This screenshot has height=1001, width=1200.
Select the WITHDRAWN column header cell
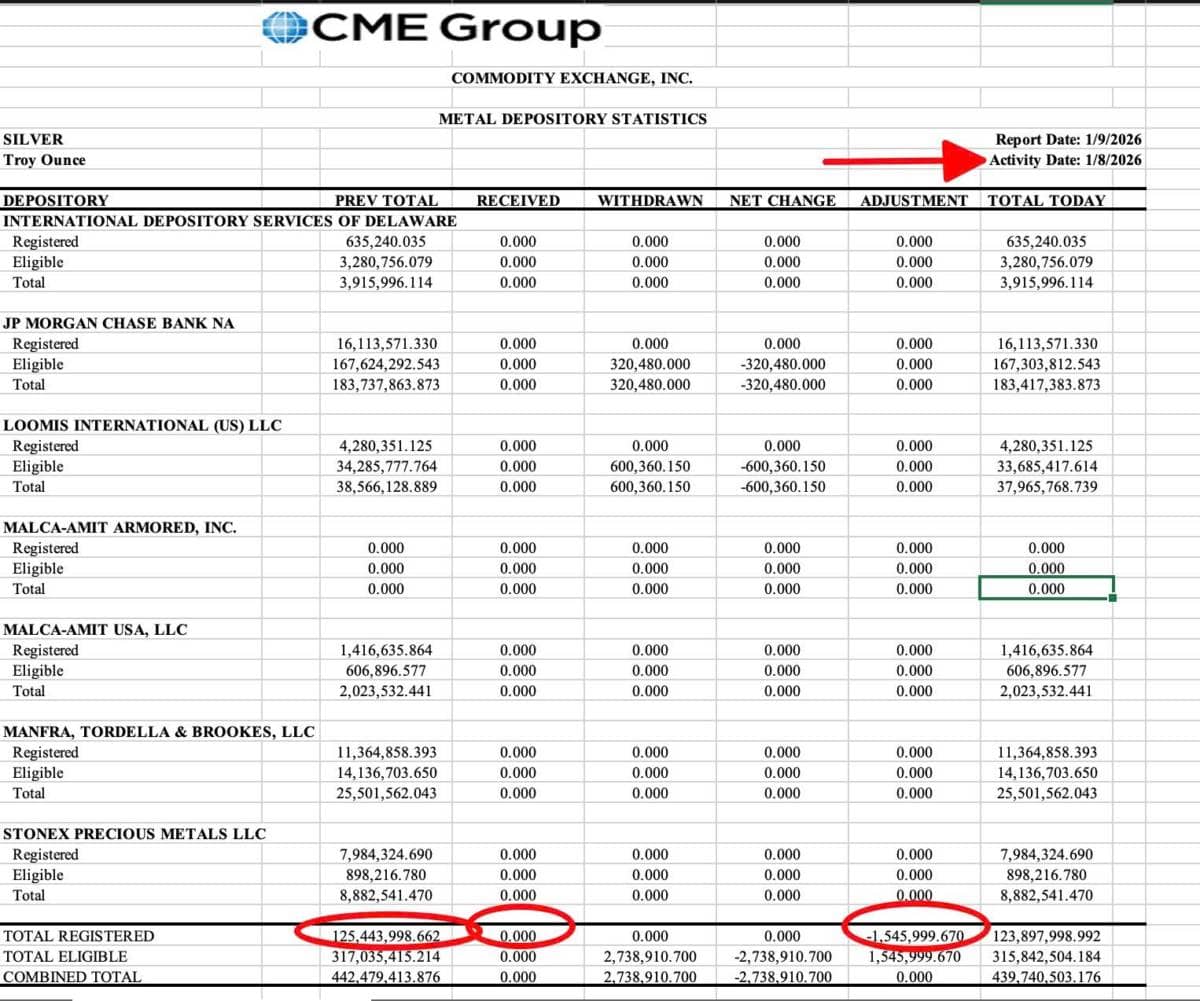click(649, 200)
